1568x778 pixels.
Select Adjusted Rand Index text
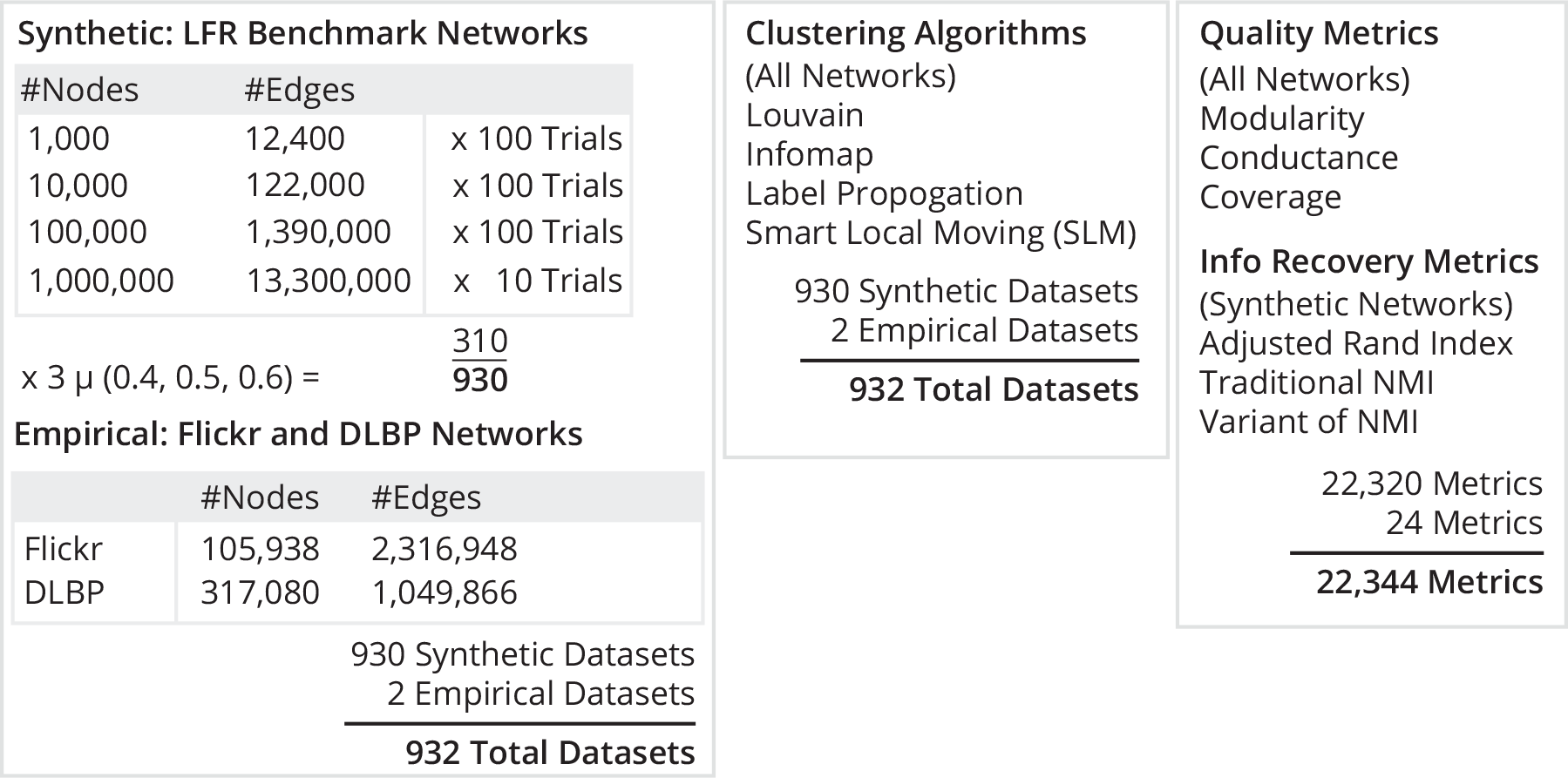[x=1355, y=344]
